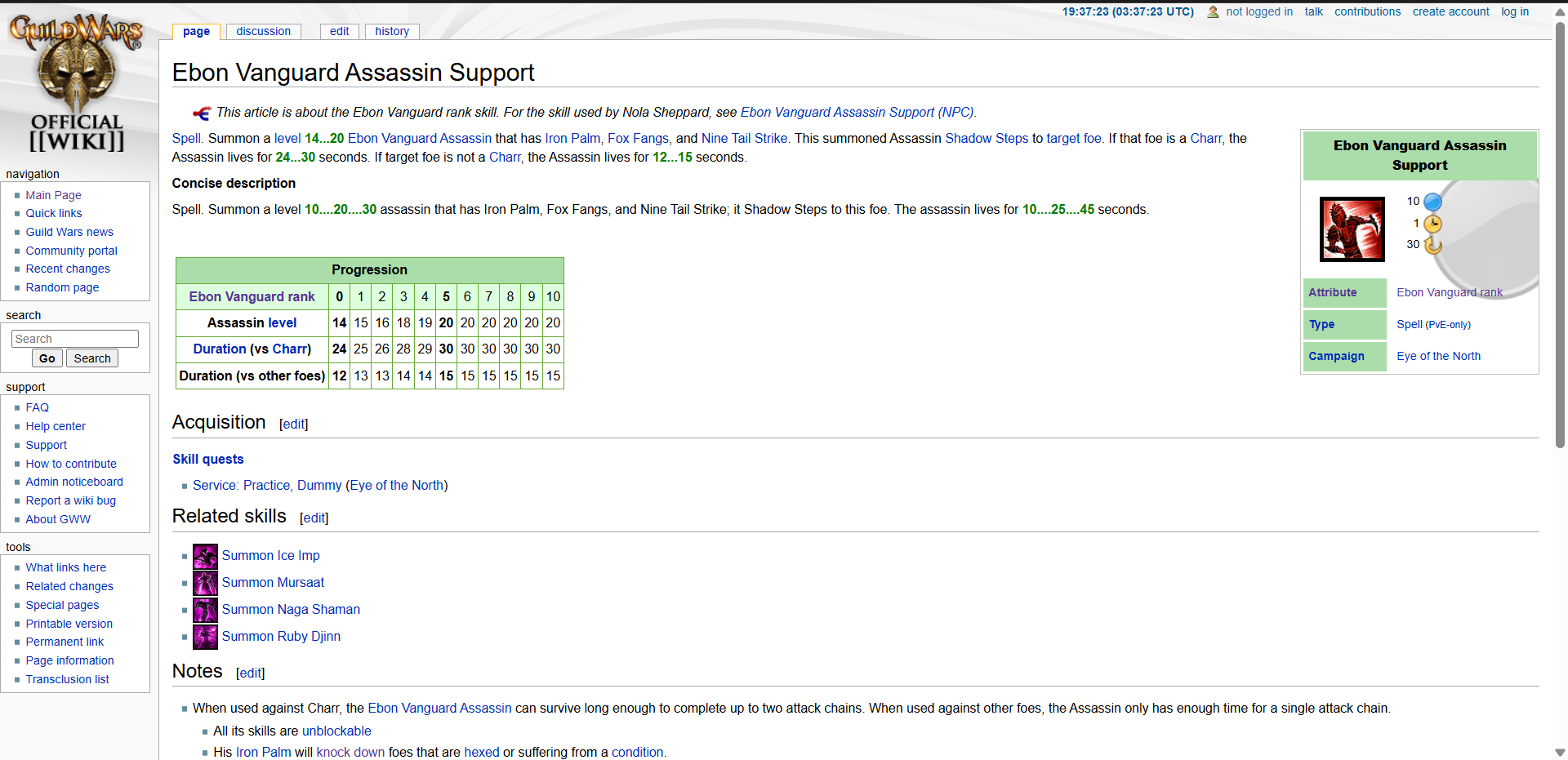Screen dimensions: 1568x760
Task: Click log in
Action: pyautogui.click(x=1515, y=11)
